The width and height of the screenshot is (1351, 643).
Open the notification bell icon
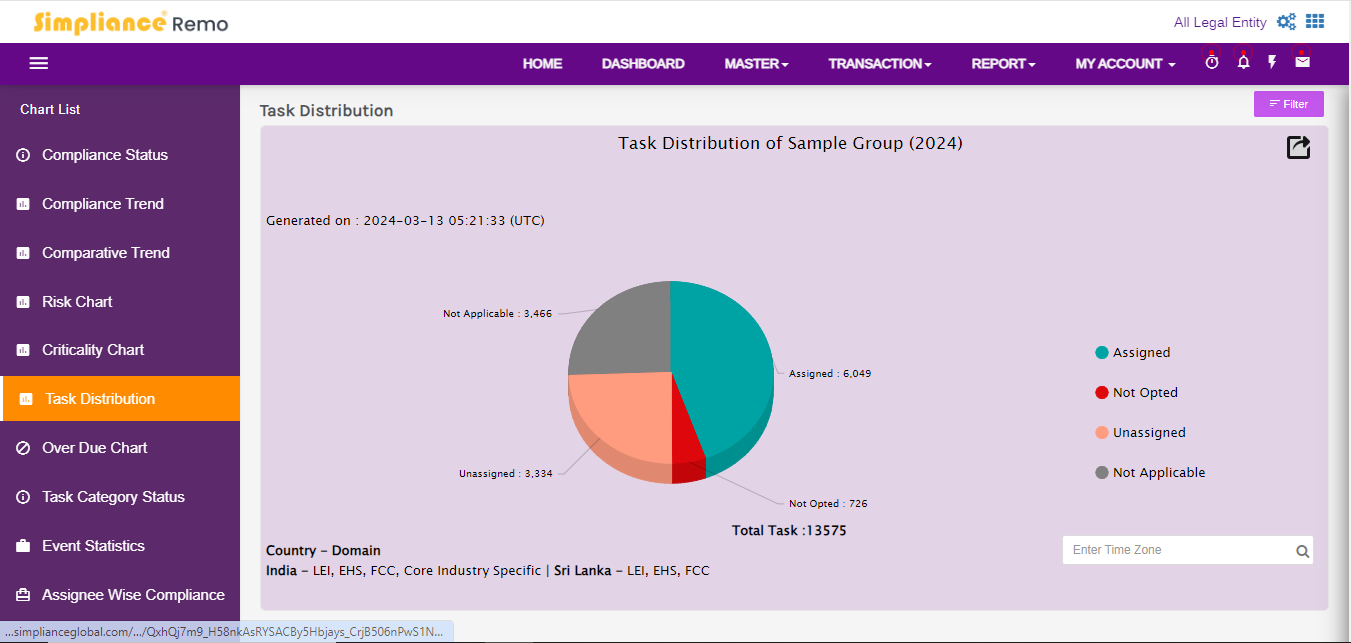tap(1243, 62)
